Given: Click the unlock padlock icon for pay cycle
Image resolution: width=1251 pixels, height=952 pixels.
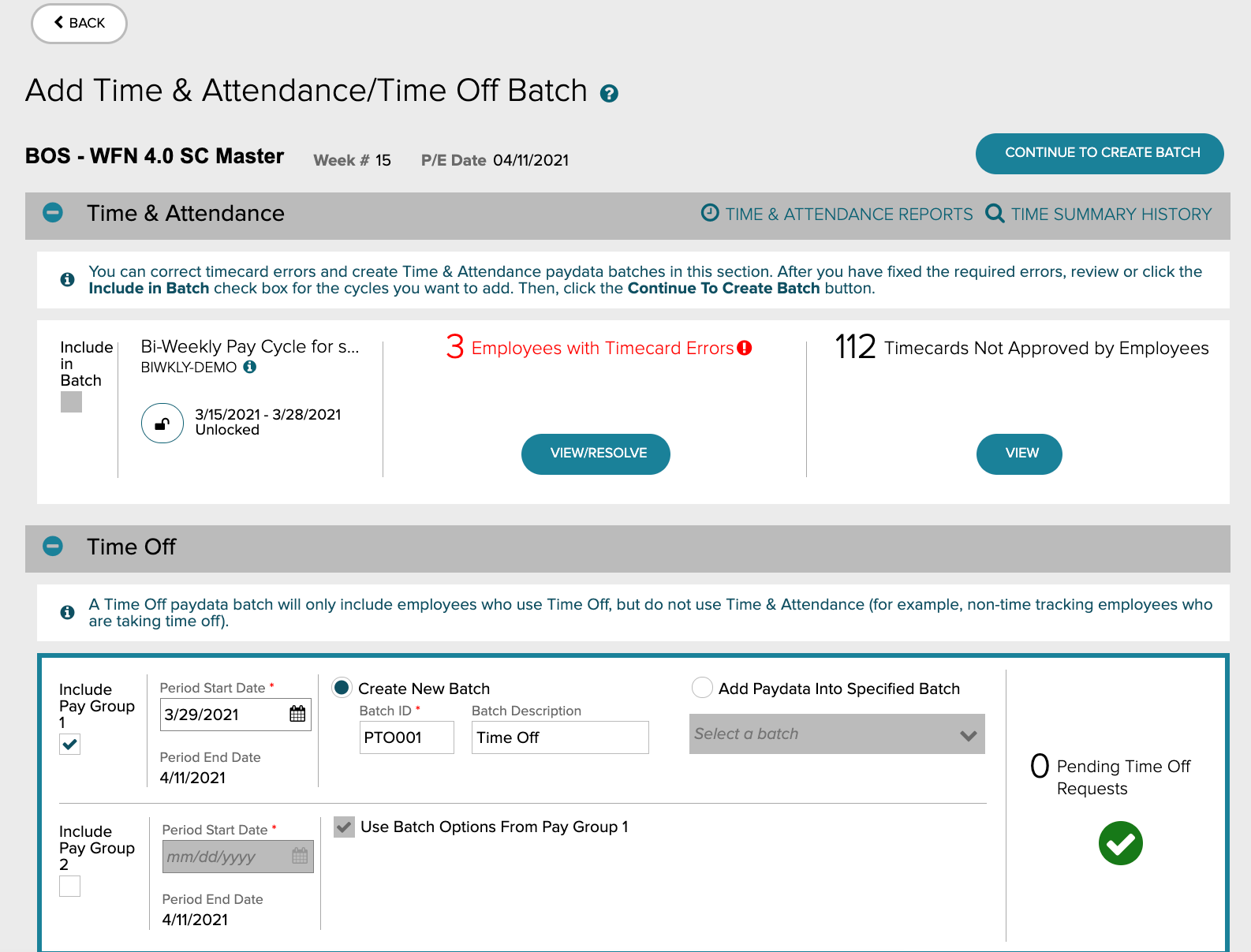Looking at the screenshot, I should tap(162, 424).
